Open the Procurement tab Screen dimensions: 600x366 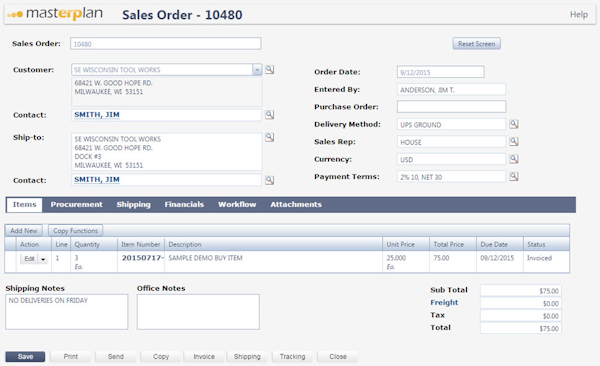pyautogui.click(x=77, y=205)
